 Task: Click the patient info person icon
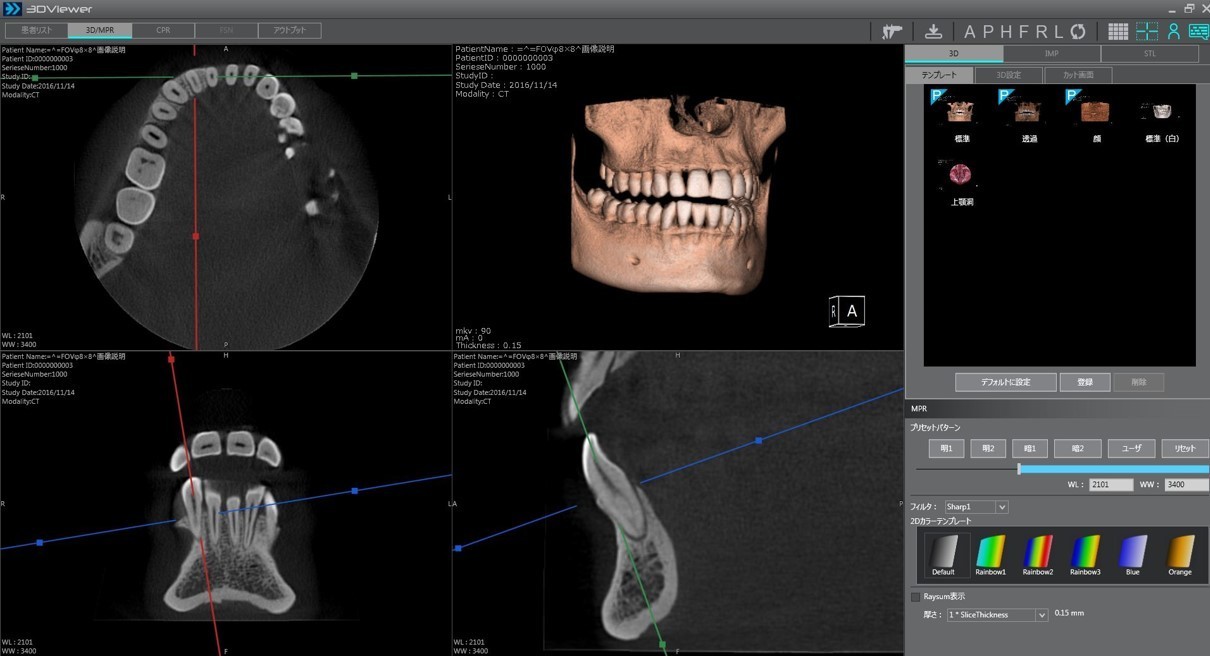click(x=1174, y=32)
